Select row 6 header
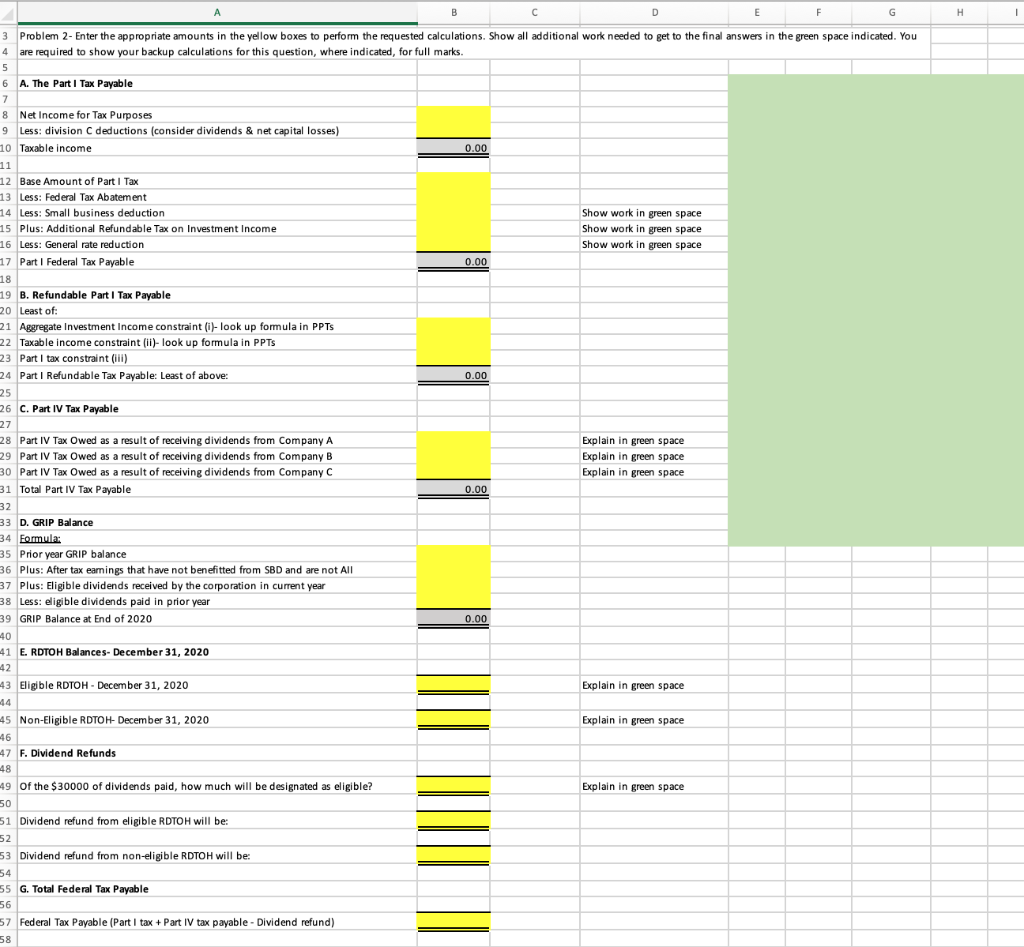The image size is (1024, 947). pos(7,83)
